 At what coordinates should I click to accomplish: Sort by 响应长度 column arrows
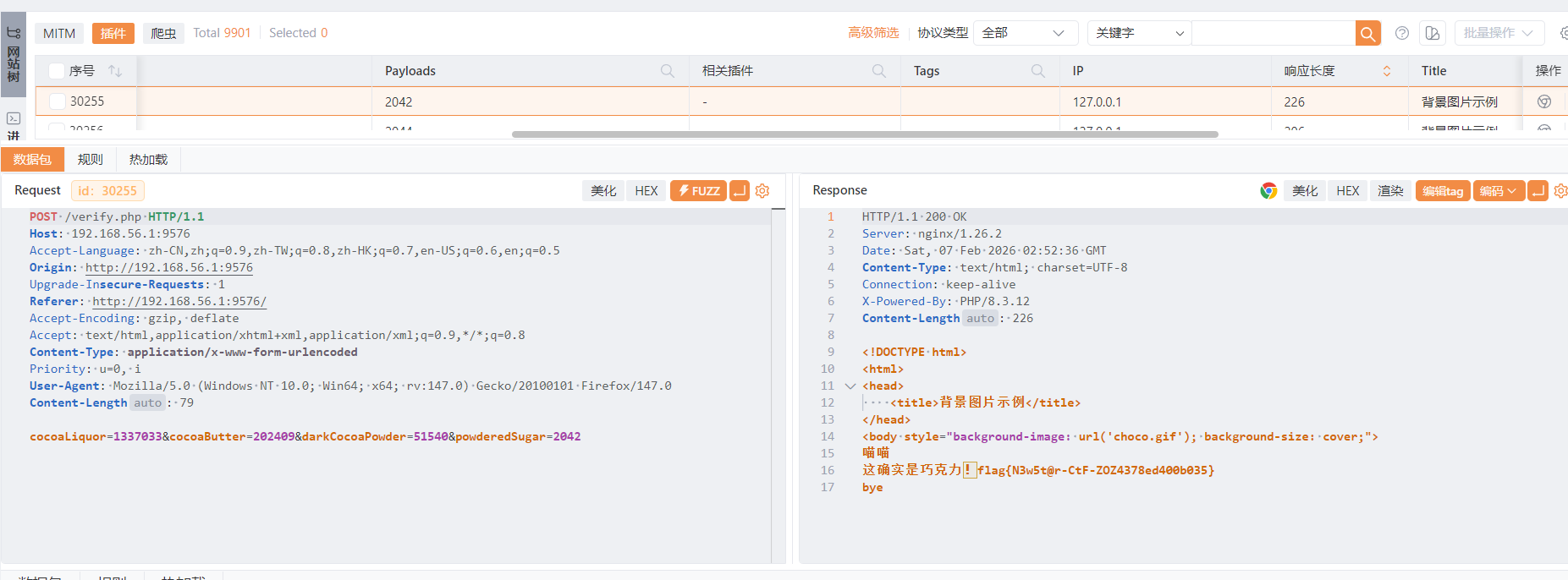point(1387,71)
